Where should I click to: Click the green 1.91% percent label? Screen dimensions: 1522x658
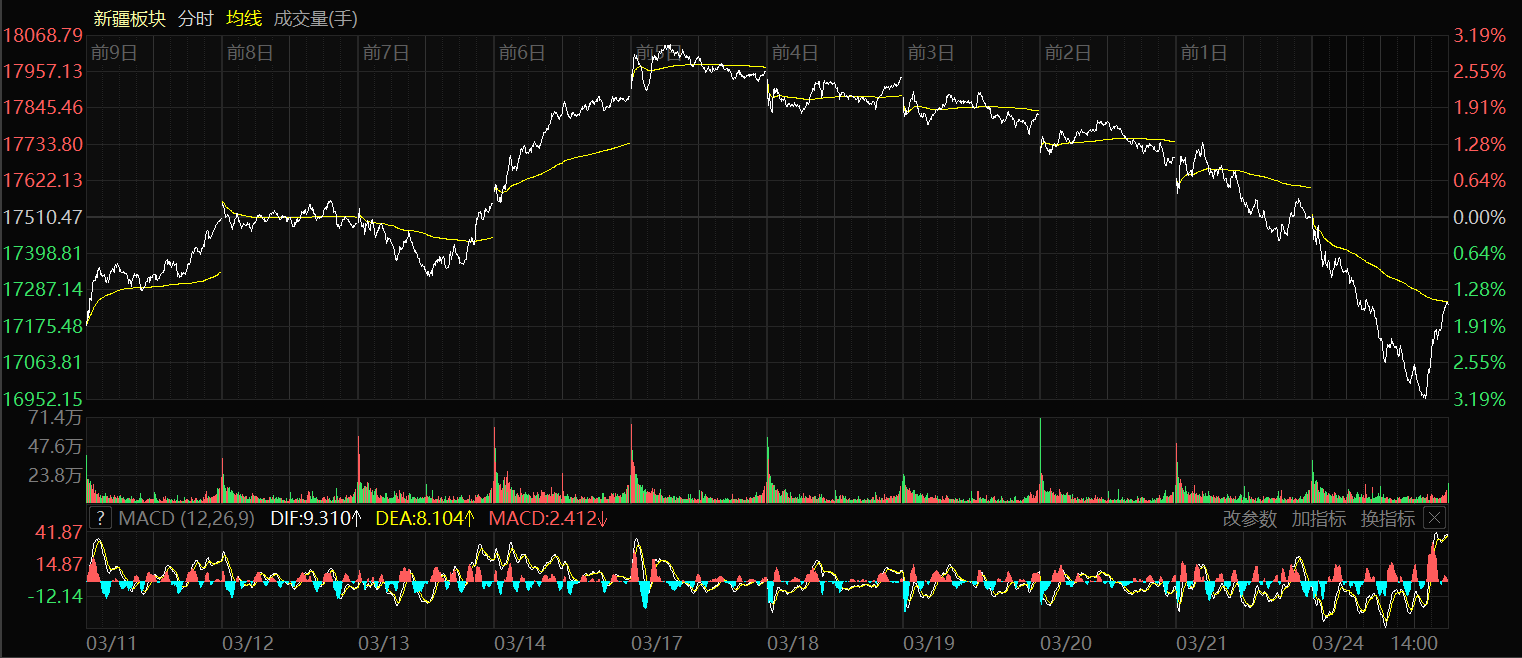(x=1479, y=326)
